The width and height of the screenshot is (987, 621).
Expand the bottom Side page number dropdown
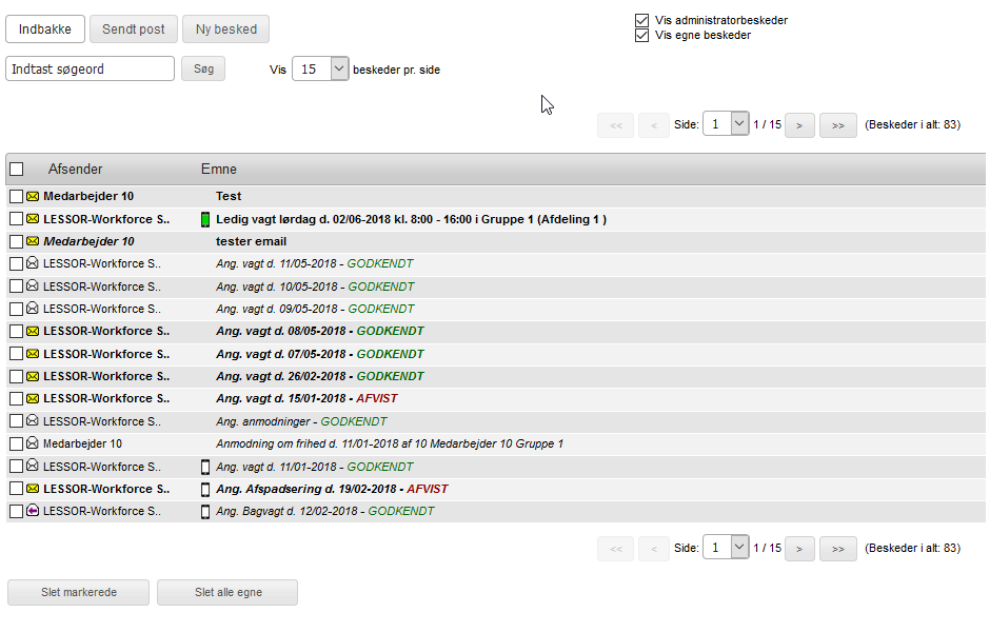(x=740, y=547)
